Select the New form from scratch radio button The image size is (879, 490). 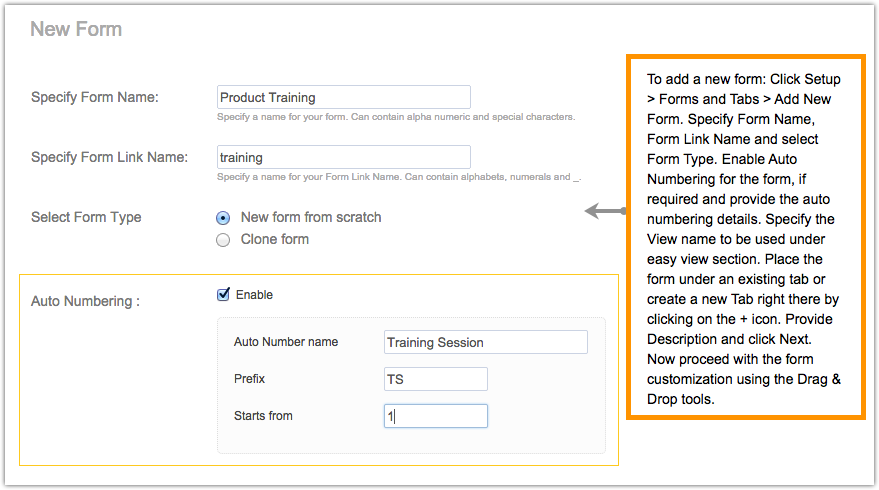224,217
